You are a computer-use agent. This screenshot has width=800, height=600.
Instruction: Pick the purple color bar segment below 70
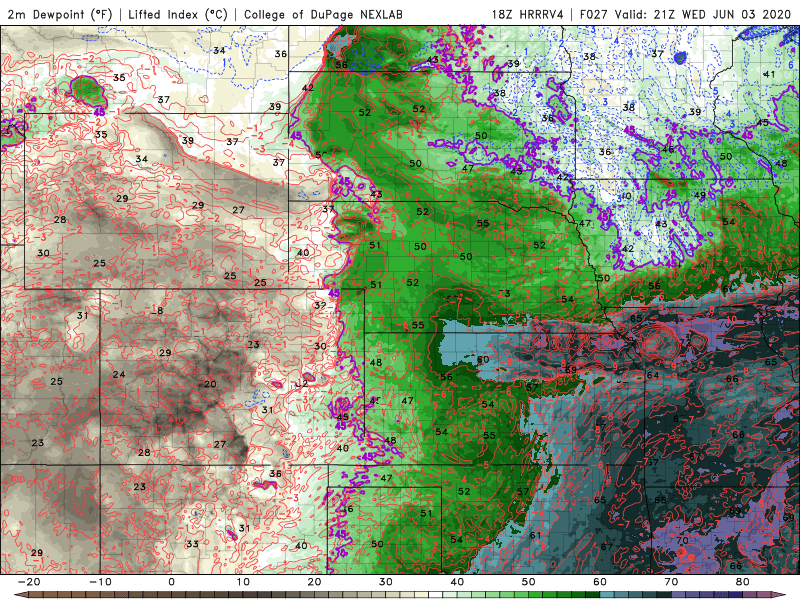click(679, 595)
